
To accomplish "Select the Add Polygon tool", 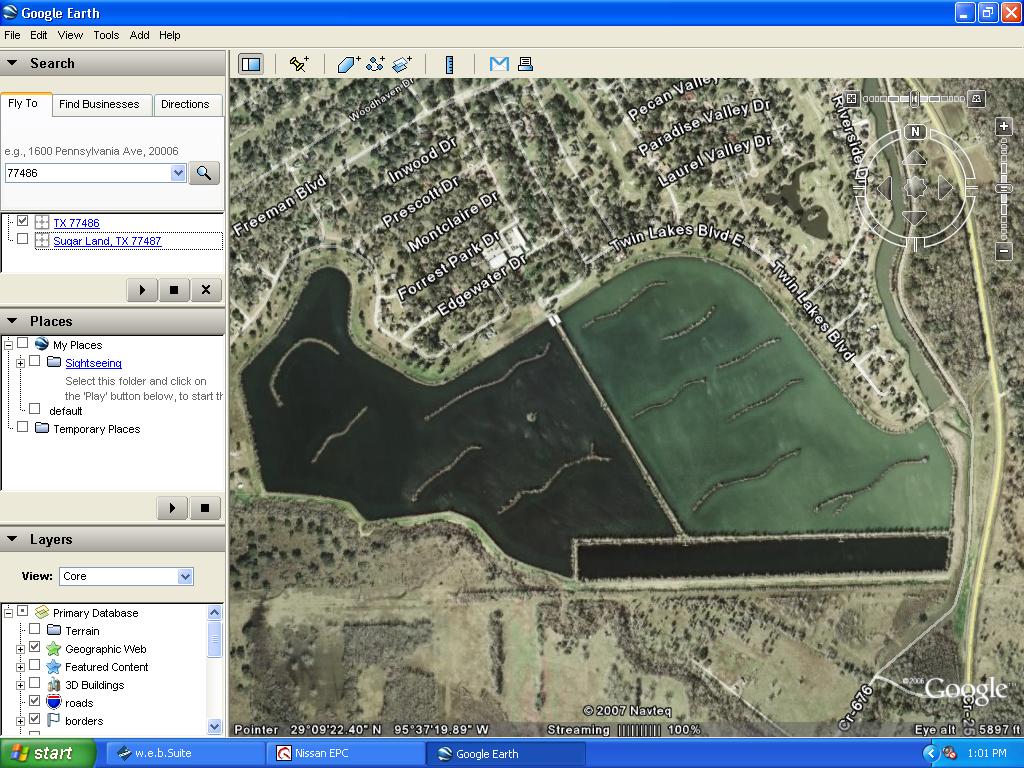I will tap(348, 64).
